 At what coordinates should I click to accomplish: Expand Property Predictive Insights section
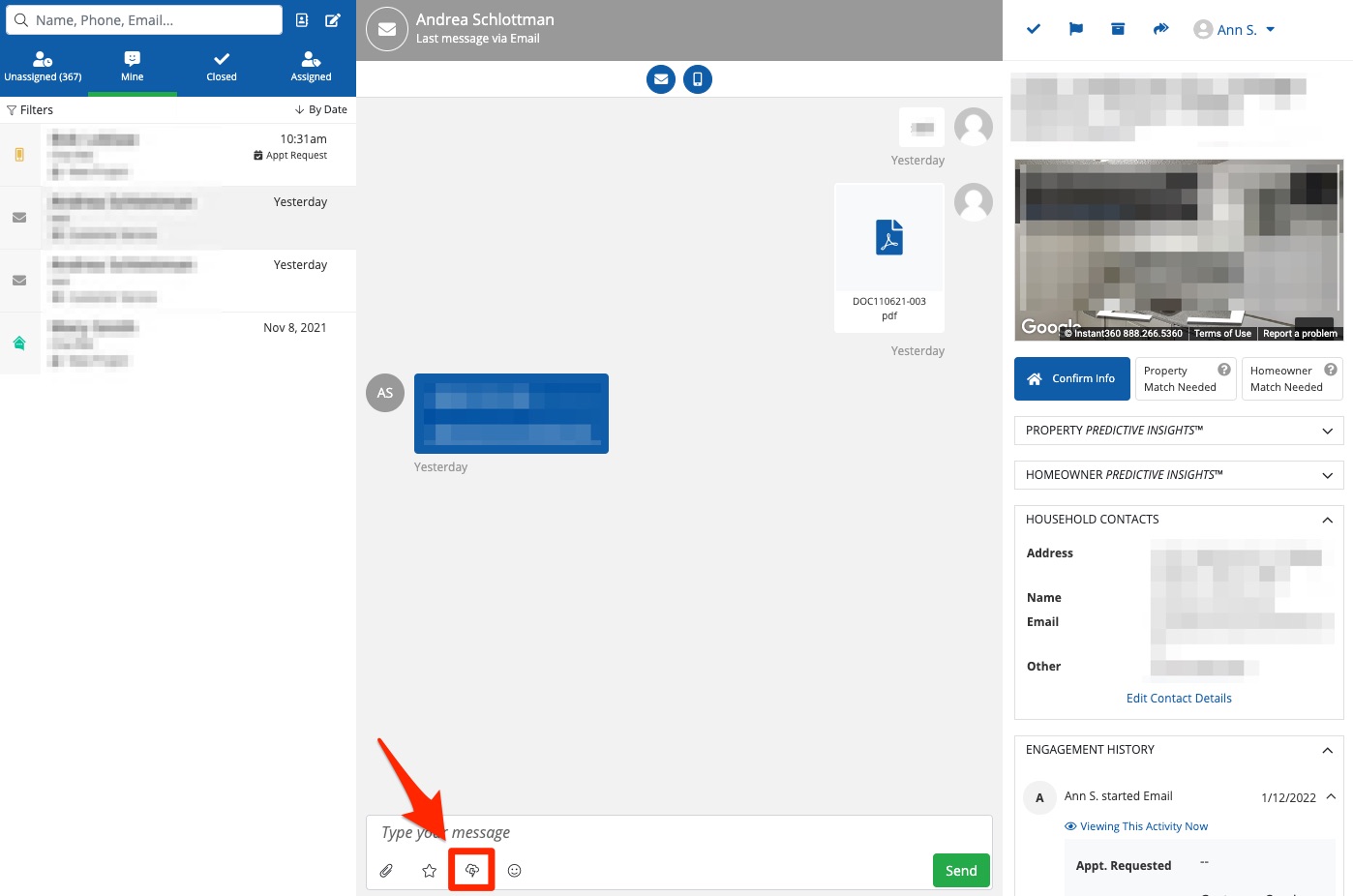[1179, 431]
